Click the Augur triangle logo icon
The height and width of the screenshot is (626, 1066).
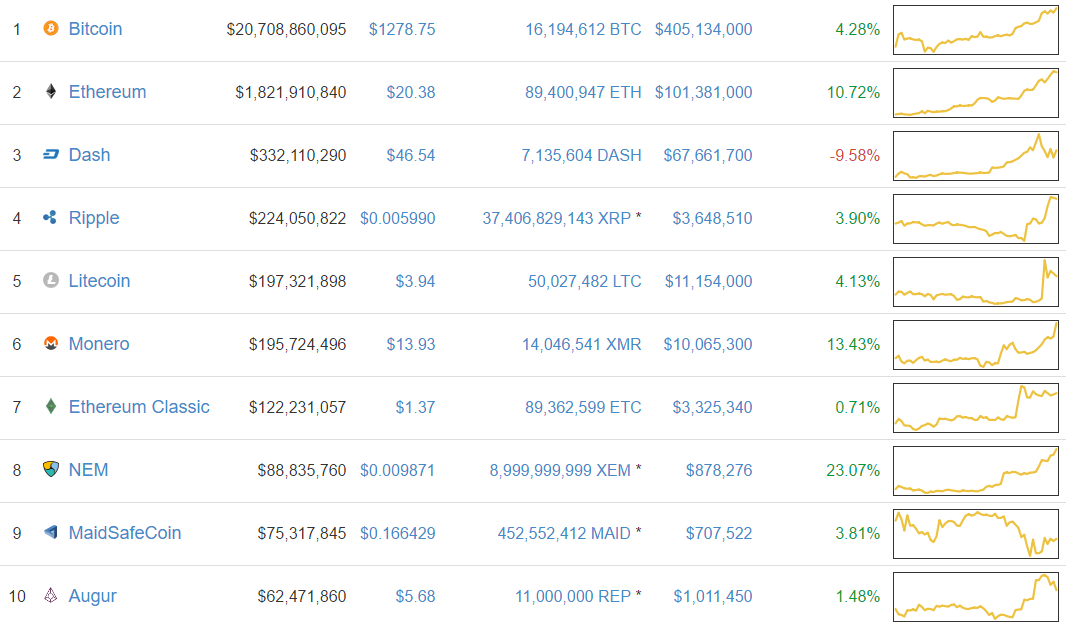pos(51,595)
